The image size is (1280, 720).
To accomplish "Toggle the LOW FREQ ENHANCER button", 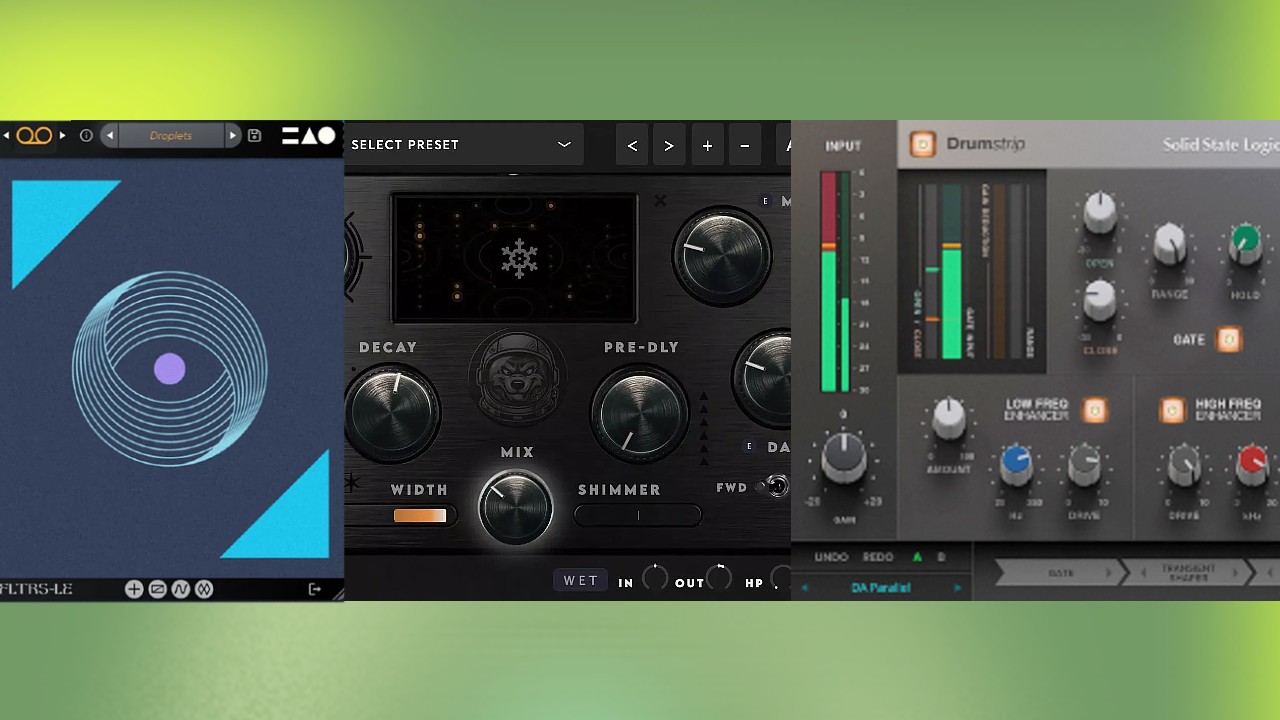I will (1096, 410).
